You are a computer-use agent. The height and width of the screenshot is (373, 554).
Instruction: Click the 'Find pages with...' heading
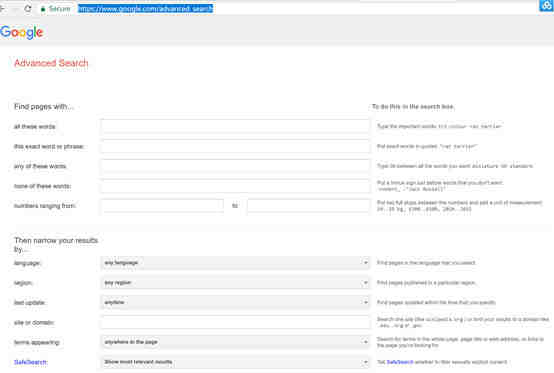click(44, 107)
